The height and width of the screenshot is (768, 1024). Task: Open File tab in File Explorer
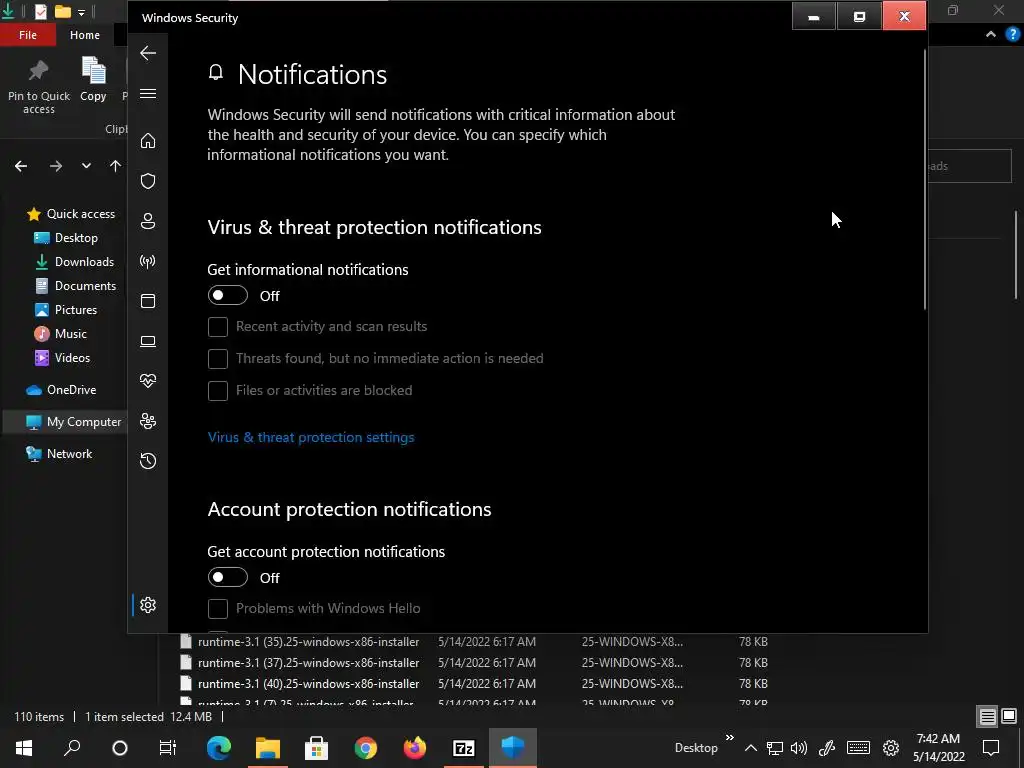pyautogui.click(x=28, y=35)
